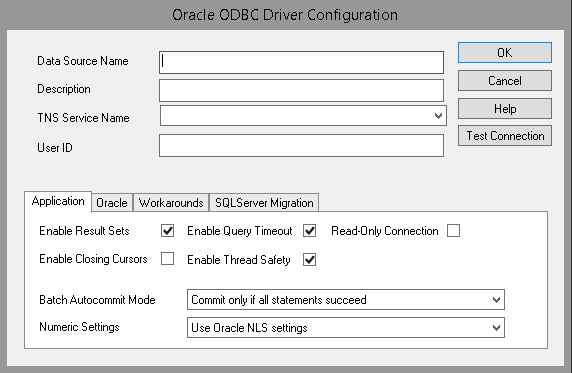The height and width of the screenshot is (373, 572).
Task: Click into the Description text box
Action: tap(301, 91)
